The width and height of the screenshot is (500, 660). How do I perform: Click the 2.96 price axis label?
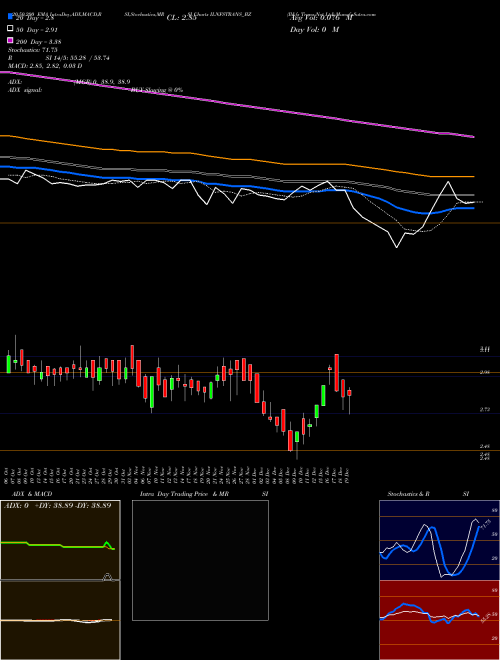pyautogui.click(x=485, y=373)
